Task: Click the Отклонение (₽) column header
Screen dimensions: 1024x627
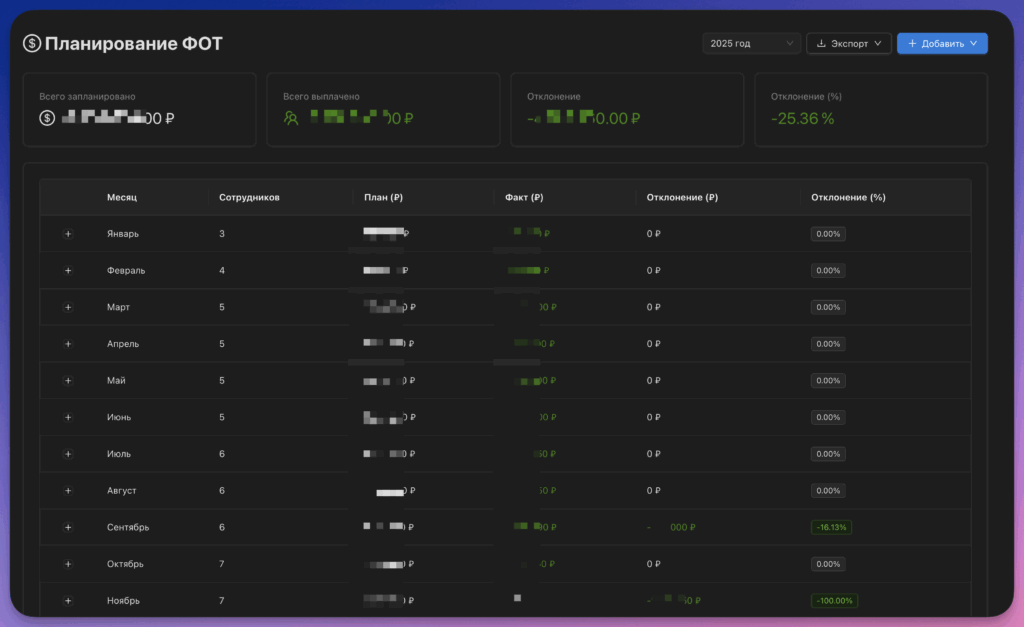Action: (682, 197)
